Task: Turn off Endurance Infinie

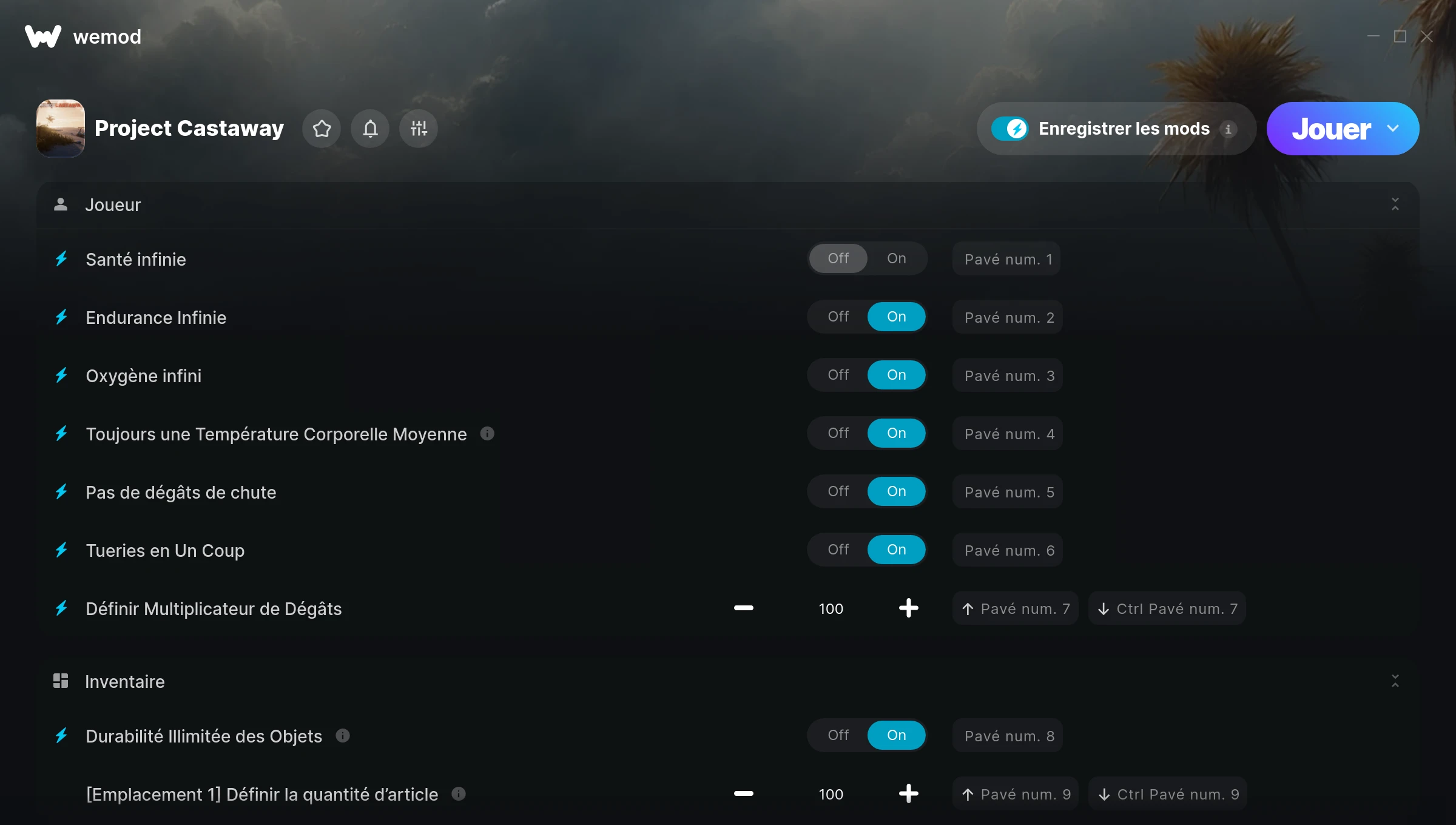Action: (x=838, y=317)
